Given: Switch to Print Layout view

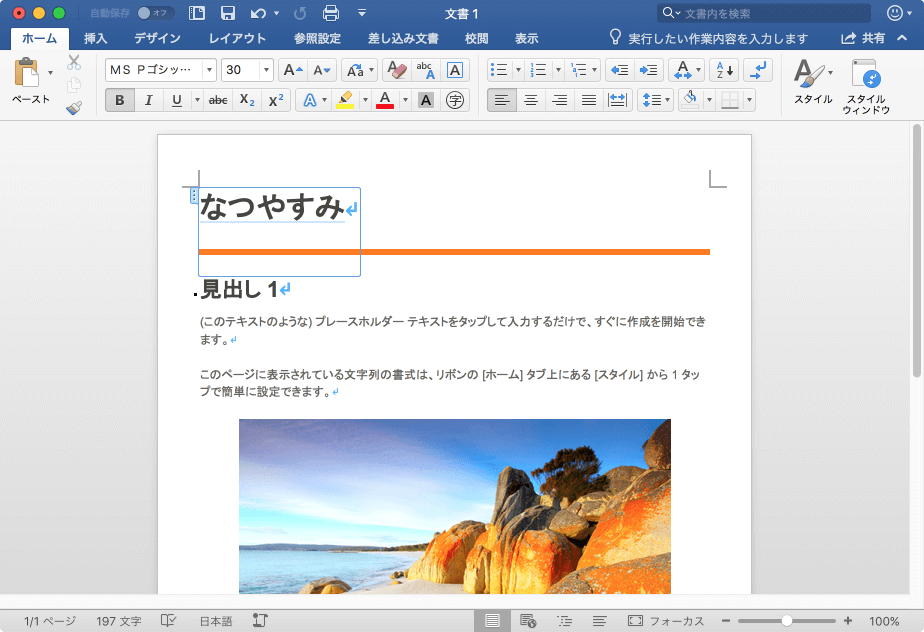Looking at the screenshot, I should 492,621.
